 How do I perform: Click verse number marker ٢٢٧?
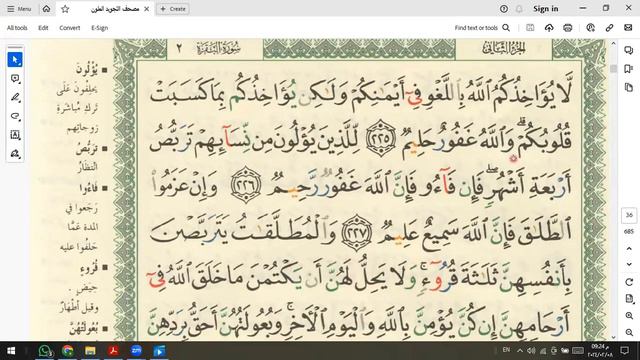point(357,232)
